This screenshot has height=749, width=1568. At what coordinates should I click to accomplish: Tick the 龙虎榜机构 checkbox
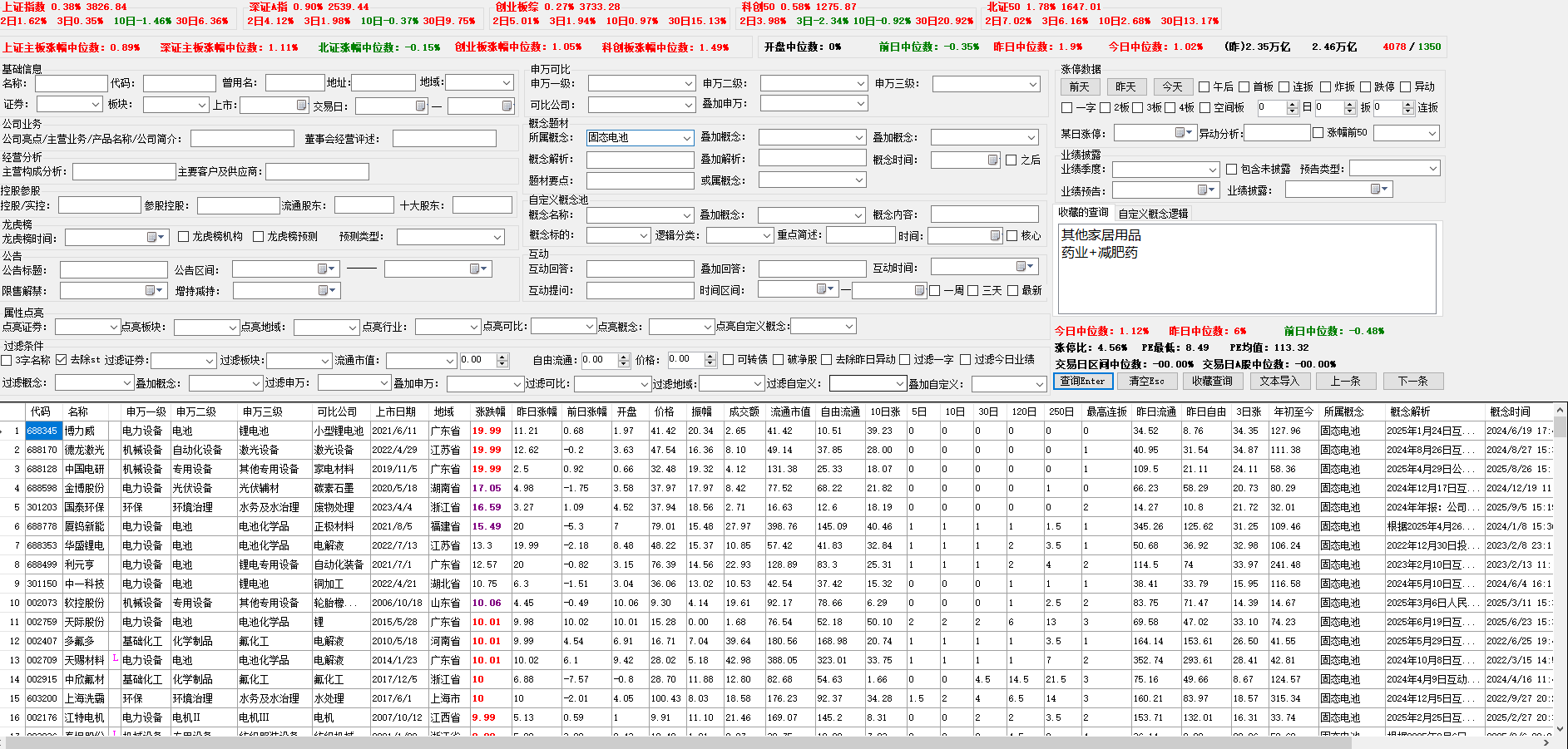point(184,237)
